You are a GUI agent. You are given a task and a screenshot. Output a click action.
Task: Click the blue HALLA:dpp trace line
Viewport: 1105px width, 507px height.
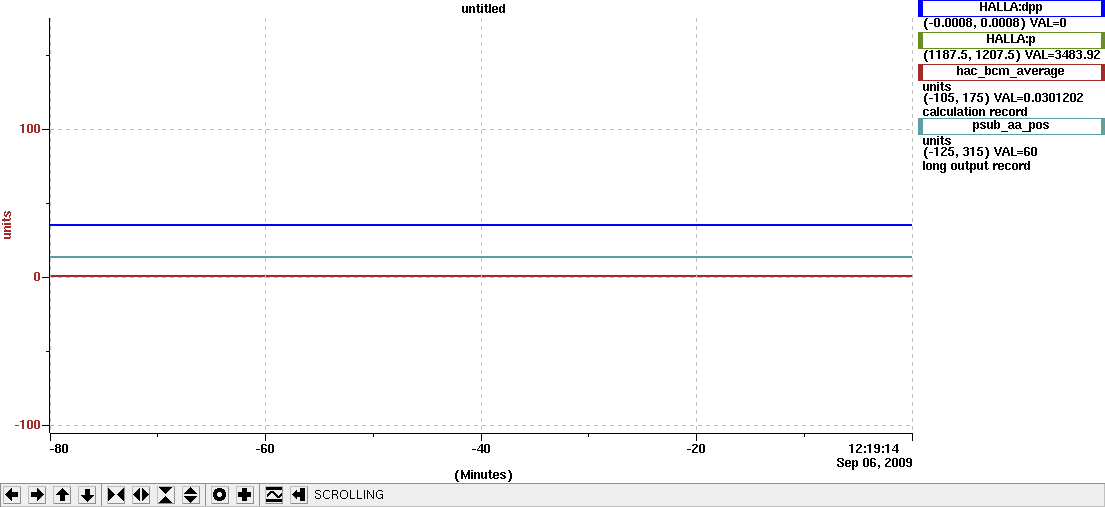click(481, 225)
